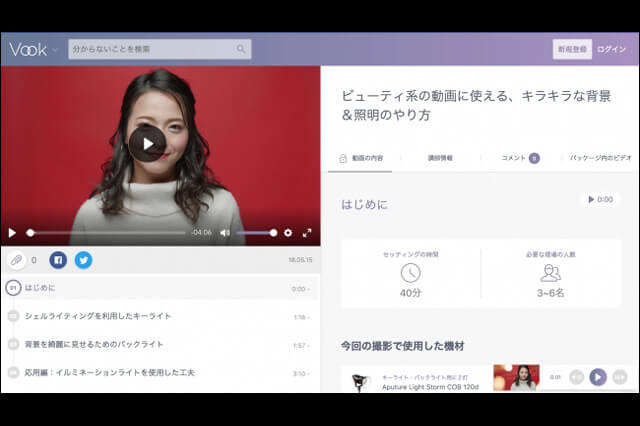Click mini player next chapter button
The image size is (640, 426).
[620, 377]
